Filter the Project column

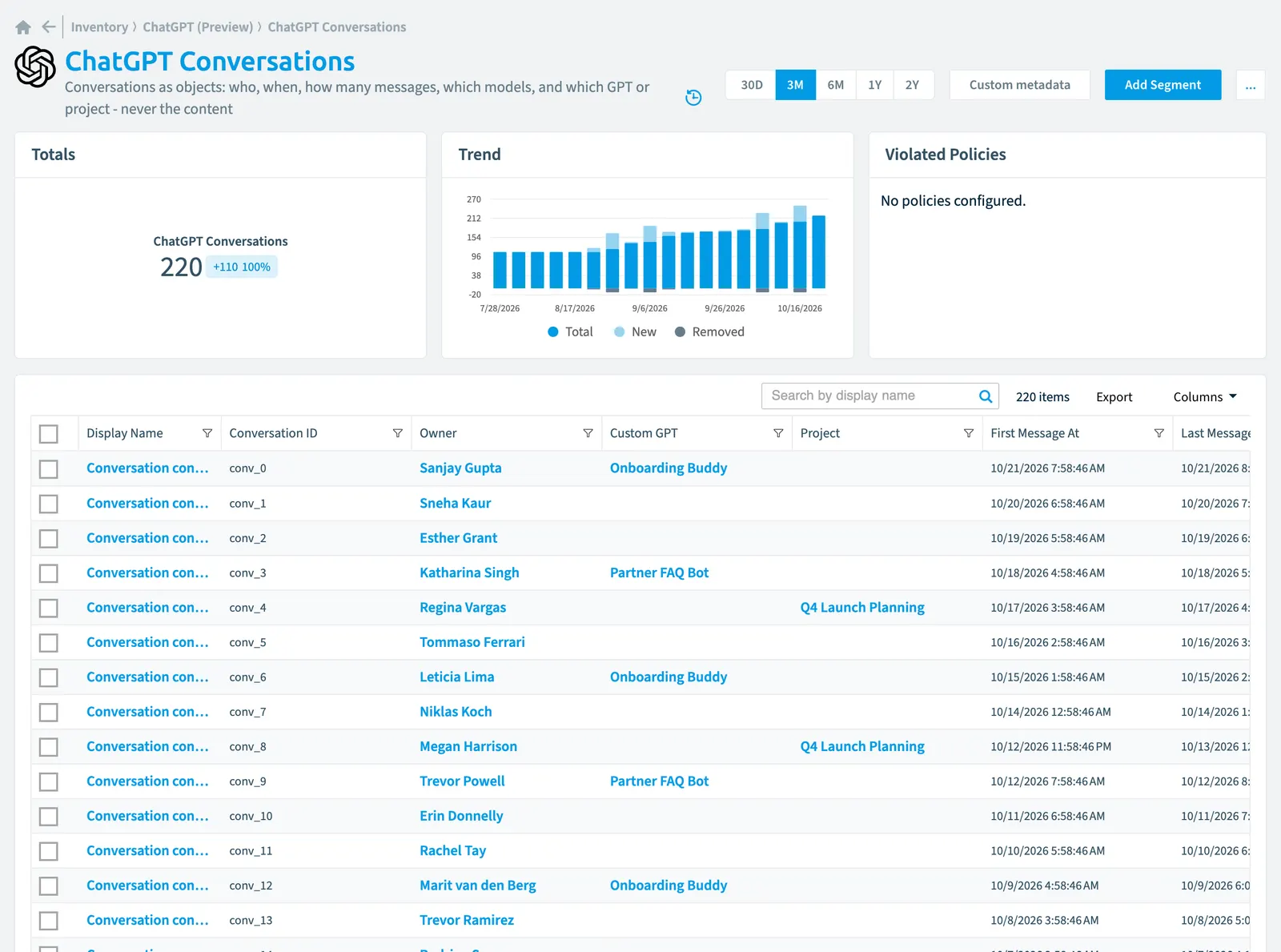969,433
